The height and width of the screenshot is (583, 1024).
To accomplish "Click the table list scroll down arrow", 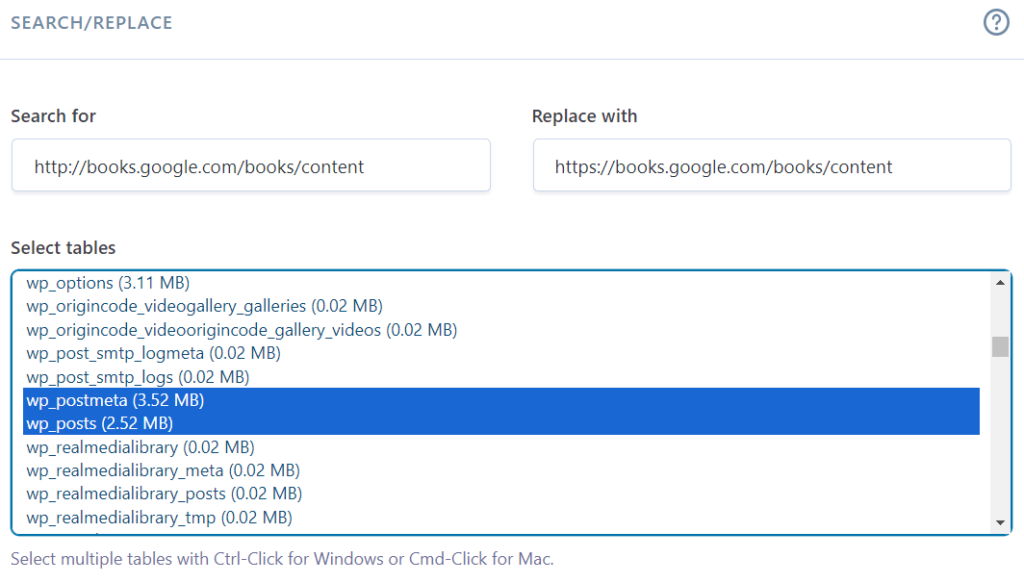I will [x=999, y=523].
